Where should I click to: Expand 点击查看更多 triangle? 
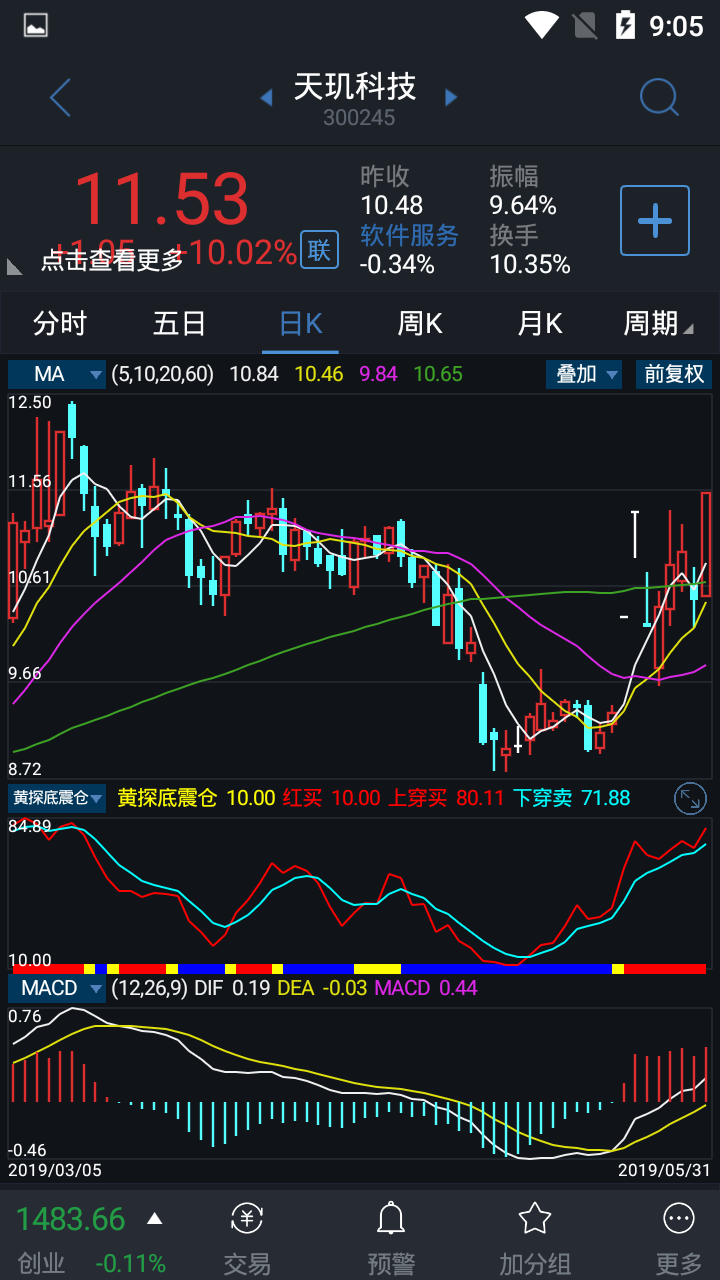click(15, 265)
